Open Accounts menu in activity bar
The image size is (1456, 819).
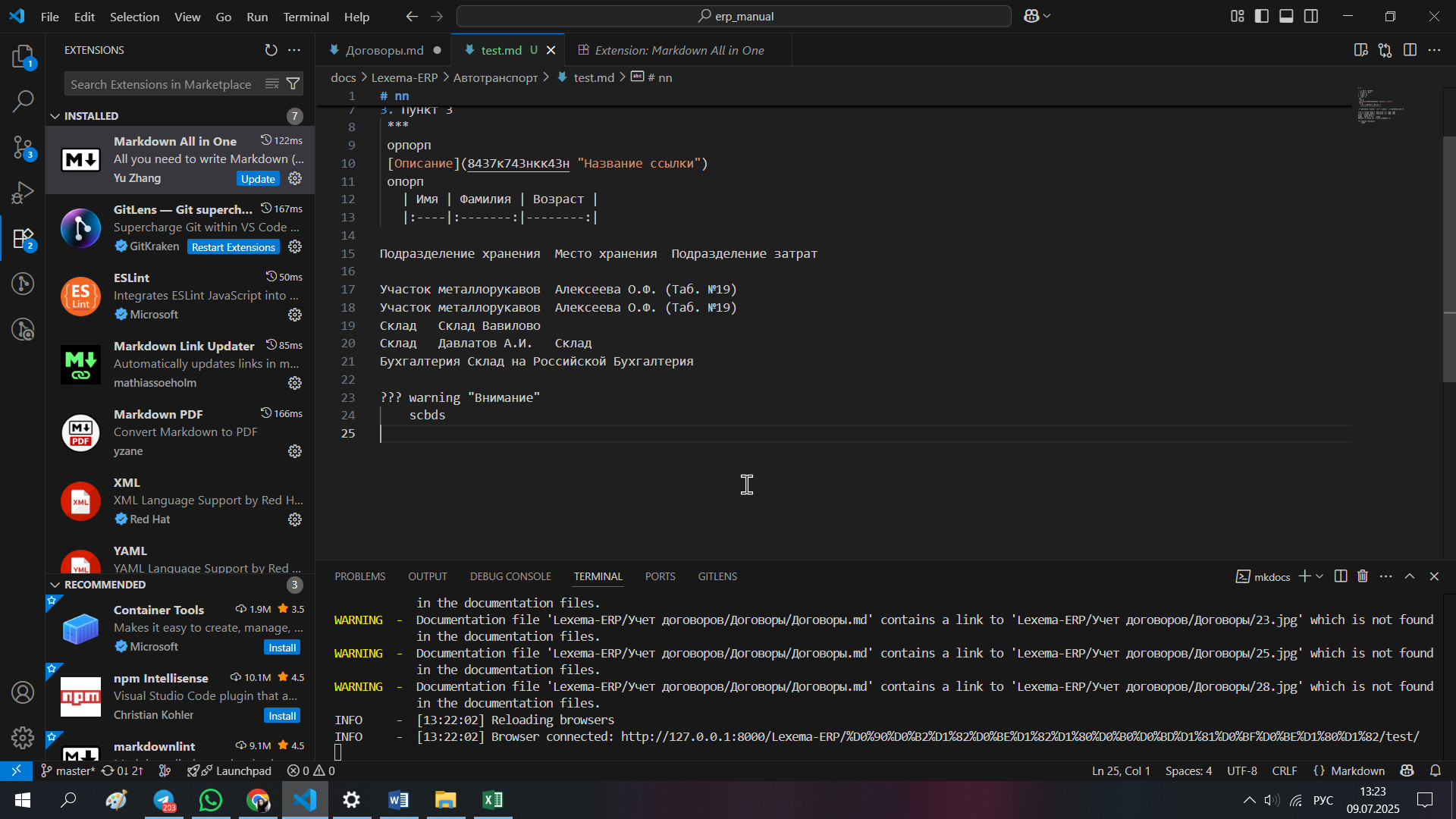pos(23,692)
